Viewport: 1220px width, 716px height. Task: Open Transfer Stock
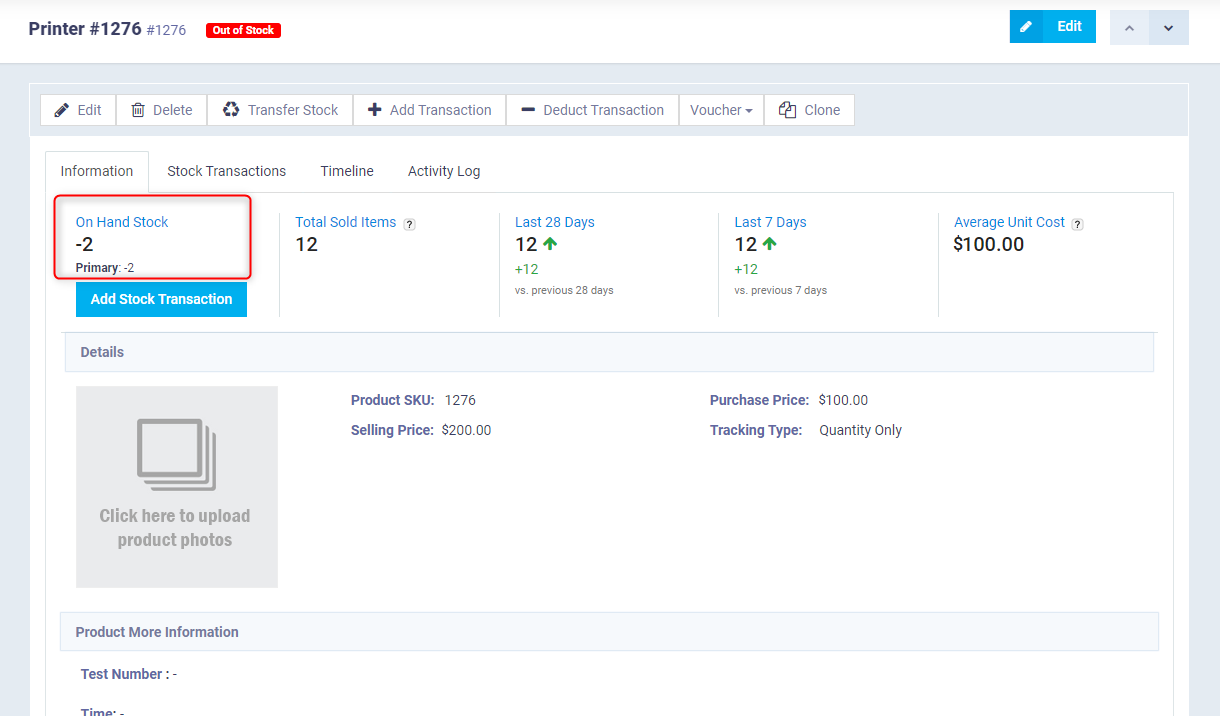[x=280, y=110]
